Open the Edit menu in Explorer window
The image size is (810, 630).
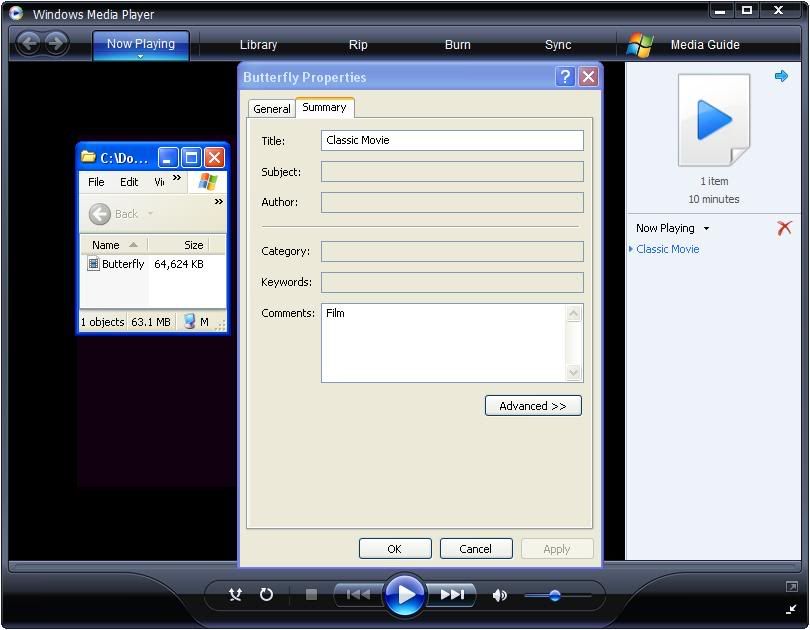click(x=129, y=182)
